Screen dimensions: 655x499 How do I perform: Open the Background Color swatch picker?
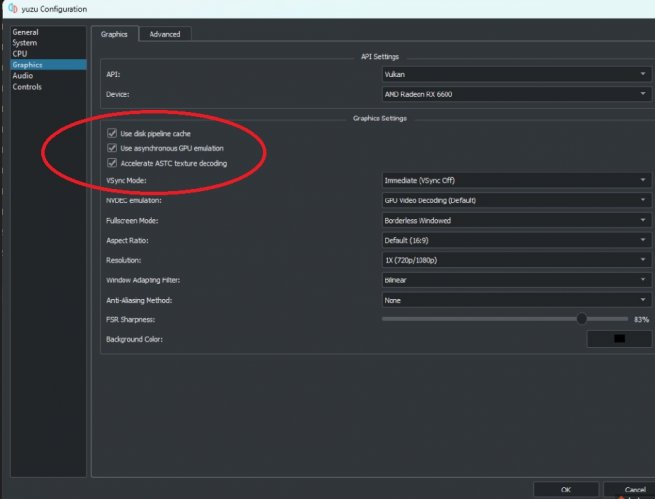click(x=619, y=339)
